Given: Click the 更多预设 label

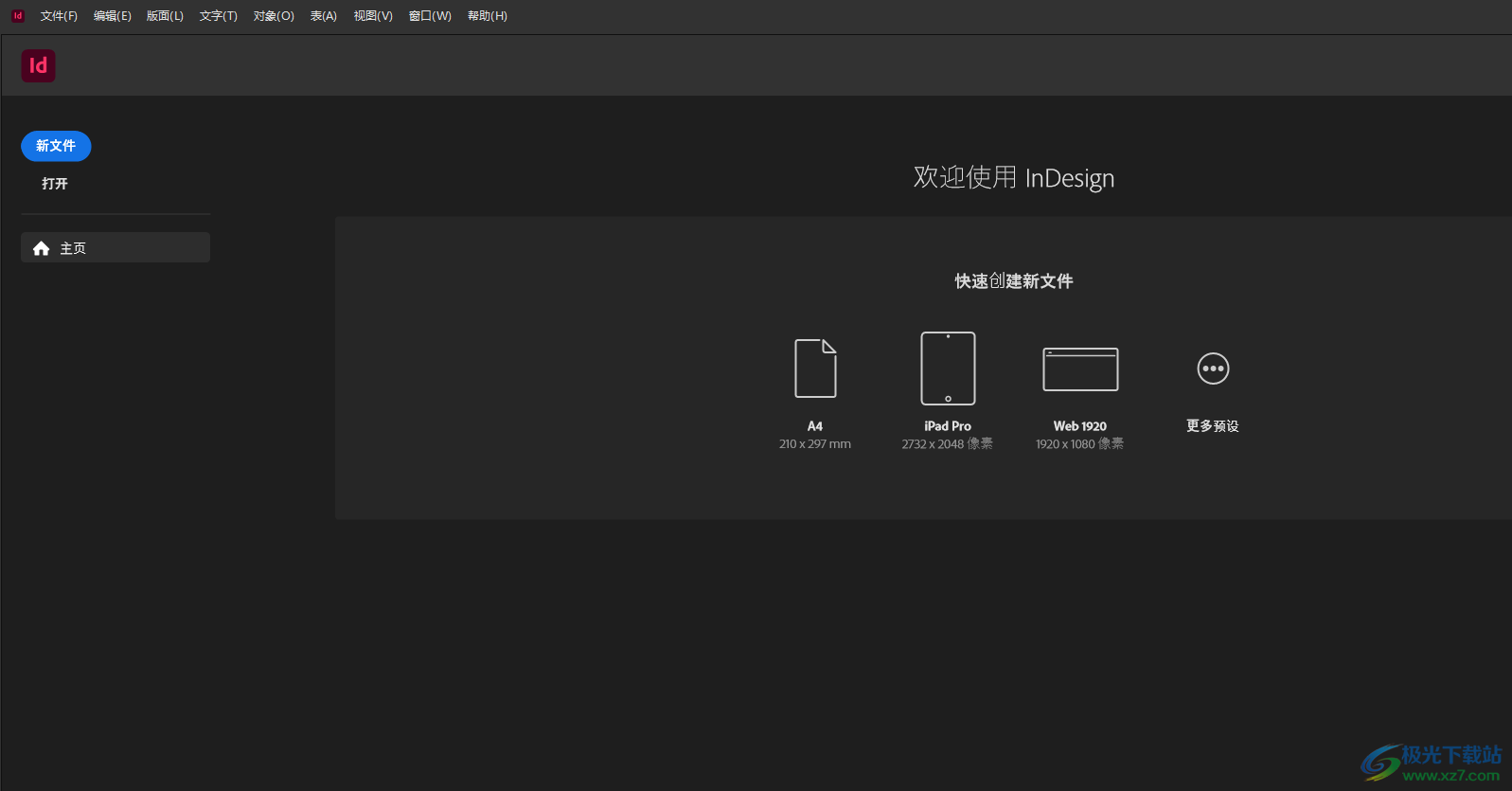Looking at the screenshot, I should pyautogui.click(x=1213, y=426).
